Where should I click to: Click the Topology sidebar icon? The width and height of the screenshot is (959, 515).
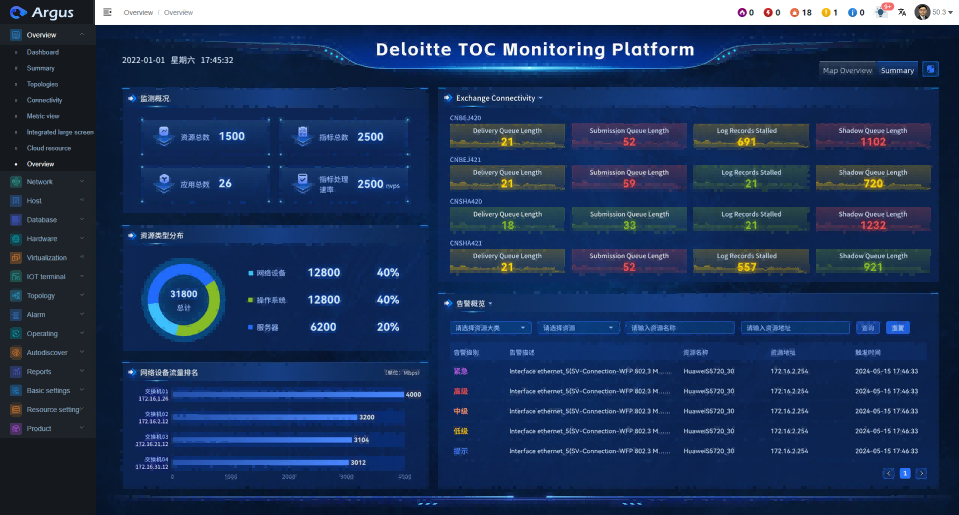16,295
